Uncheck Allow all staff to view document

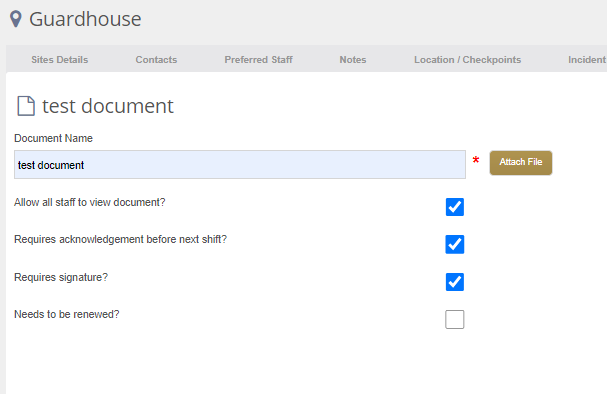[454, 207]
